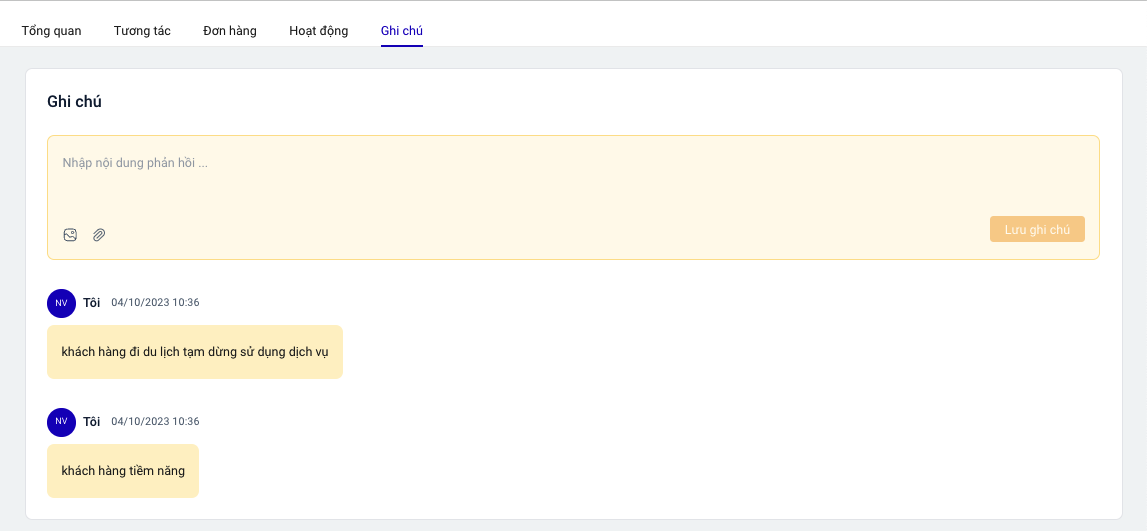Select the active Ghi chú tab
Screen dimensions: 1147x531
pyautogui.click(x=402, y=31)
